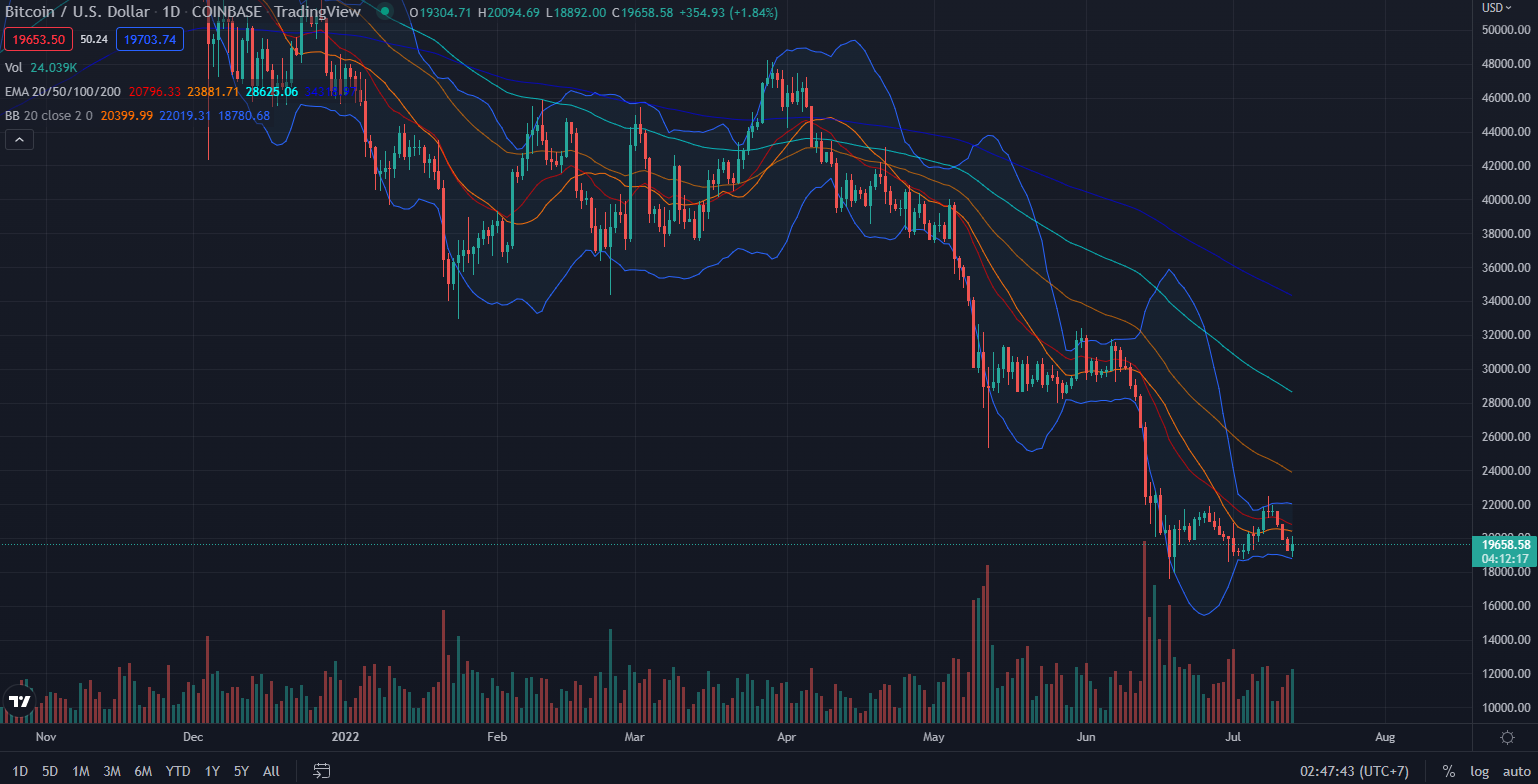The height and width of the screenshot is (784, 1538).
Task: Click the current price label 19658.58 on axis
Action: click(x=1504, y=544)
